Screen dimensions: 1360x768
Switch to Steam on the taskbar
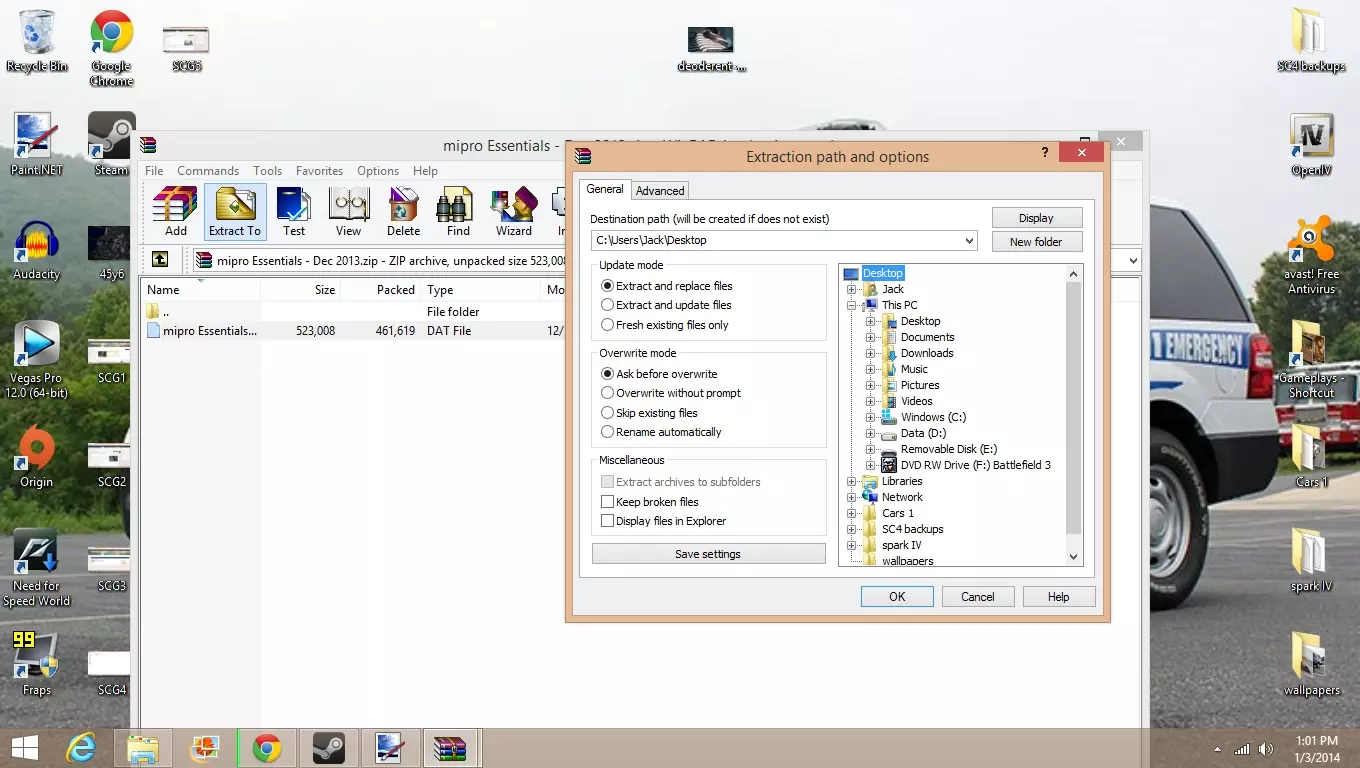[x=328, y=748]
